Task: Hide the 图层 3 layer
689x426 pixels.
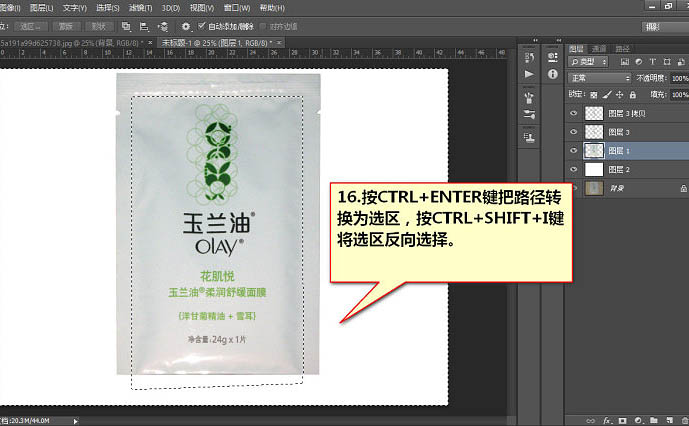Action: 573,132
